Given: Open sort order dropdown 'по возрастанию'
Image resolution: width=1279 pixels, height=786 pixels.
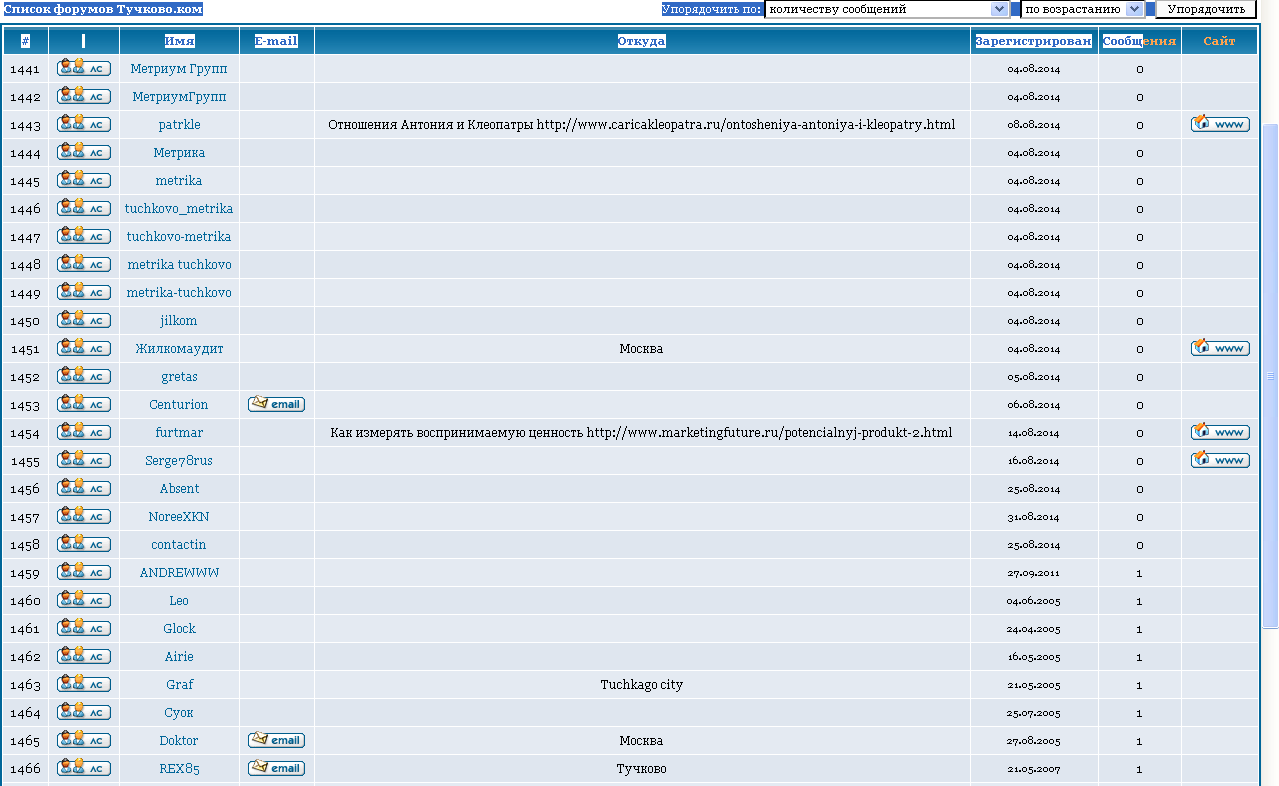Looking at the screenshot, I should [x=1083, y=9].
